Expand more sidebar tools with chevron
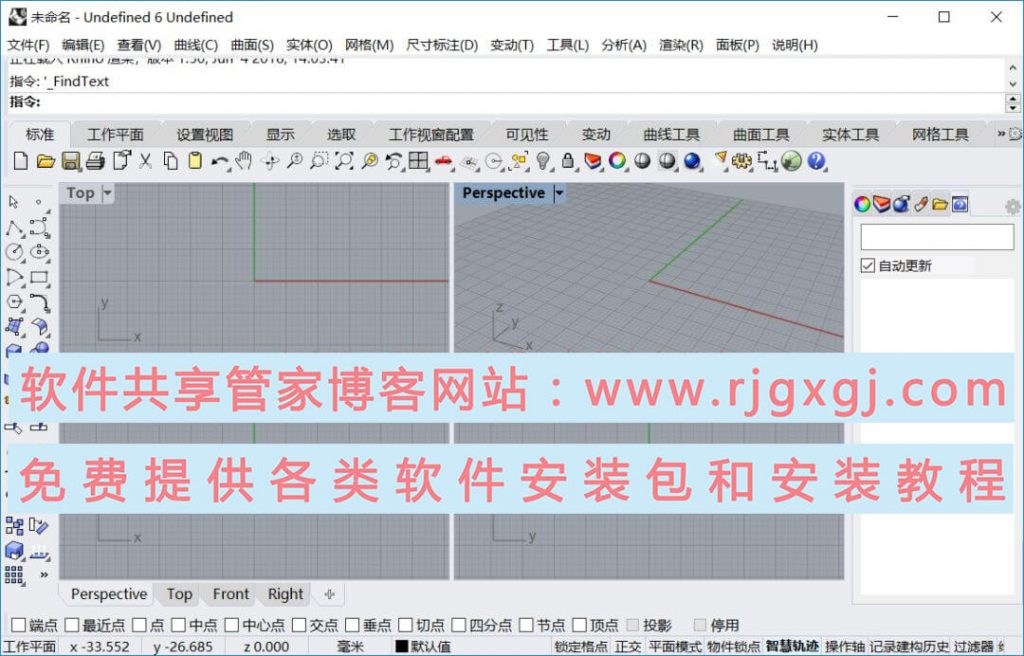The height and width of the screenshot is (656, 1024). [44, 575]
